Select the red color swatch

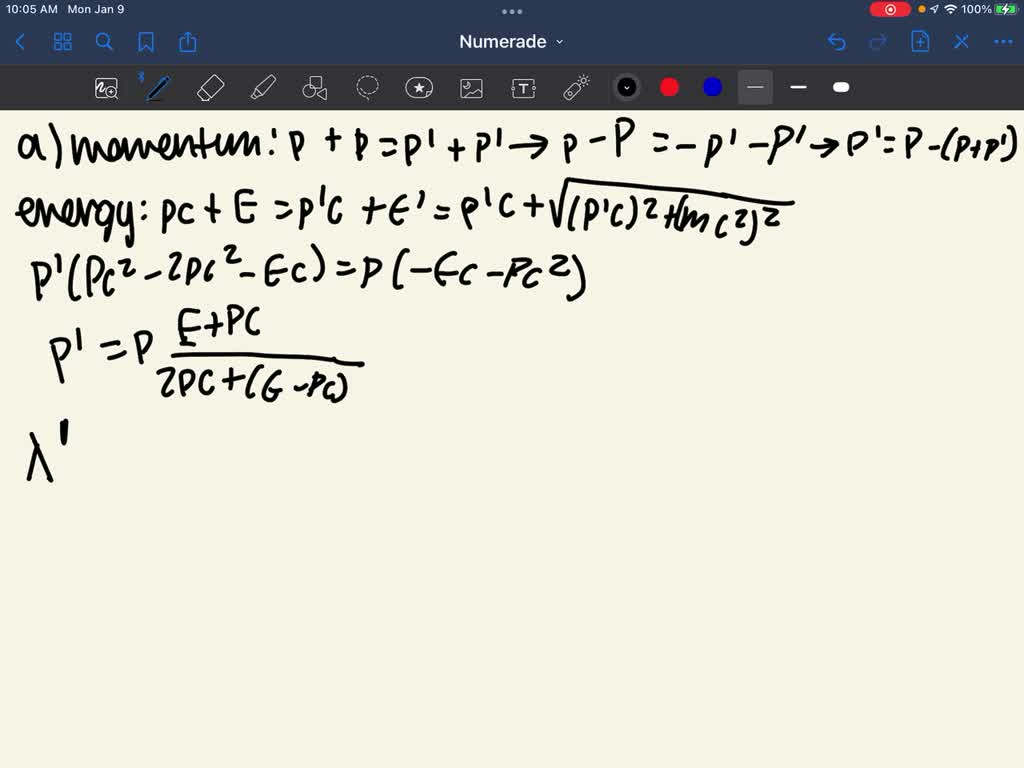click(669, 88)
